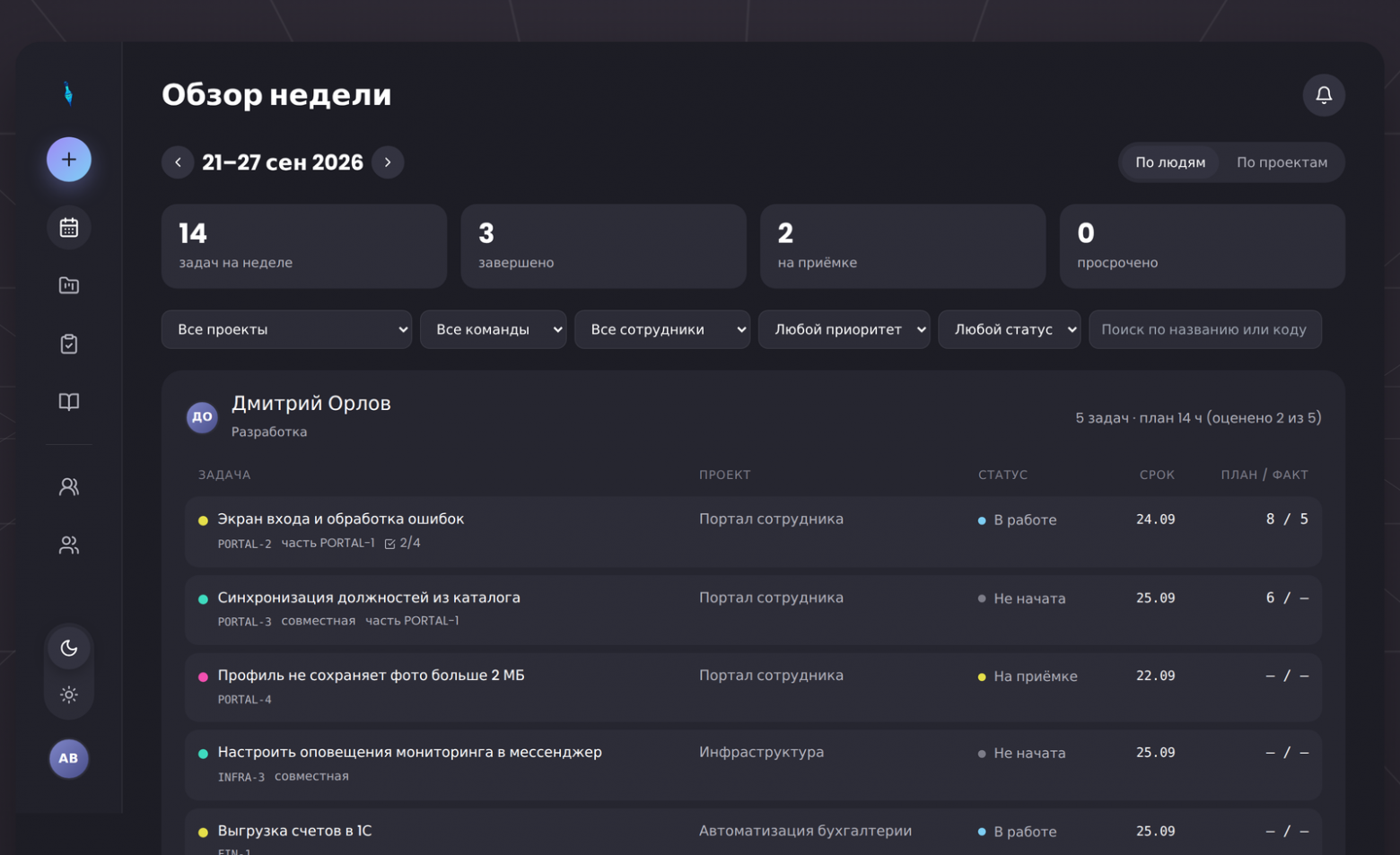Screen dimensions: 1400x855
Task: Click the "14 задач на неделе" stat card
Action: (x=304, y=246)
